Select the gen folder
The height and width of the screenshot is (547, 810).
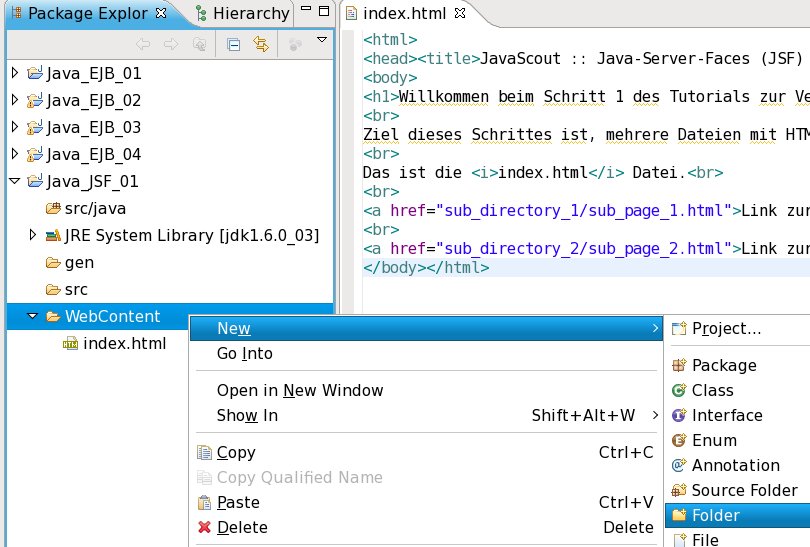click(79, 262)
